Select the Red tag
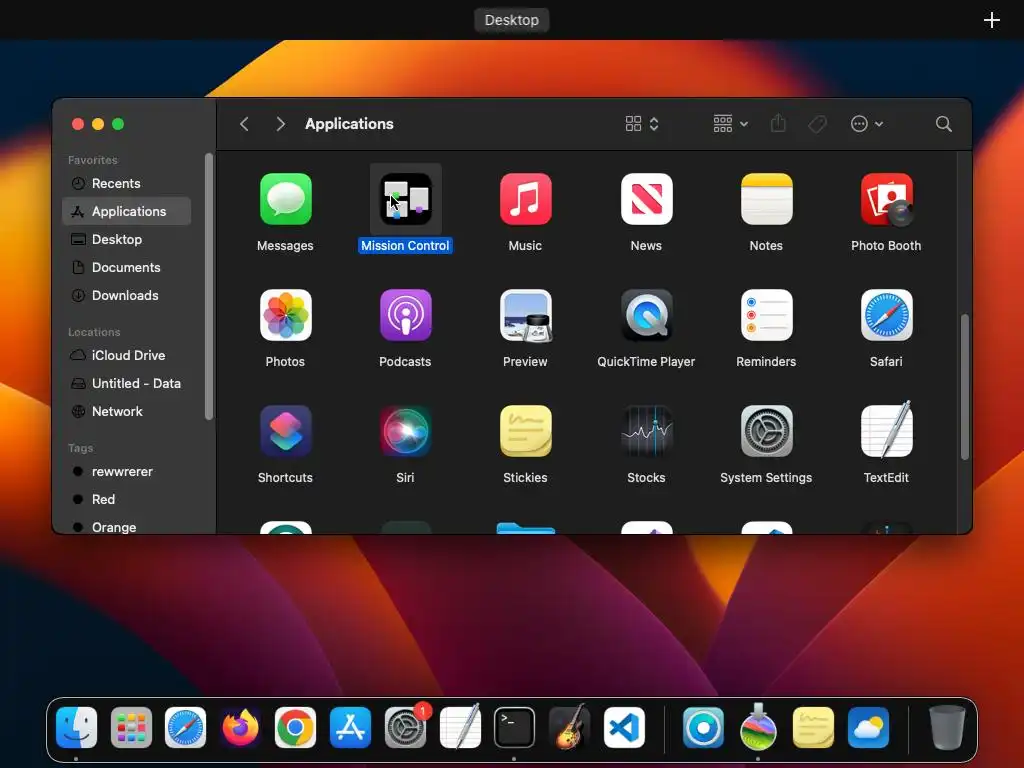Screen dimensions: 1024x768 point(127,500)
